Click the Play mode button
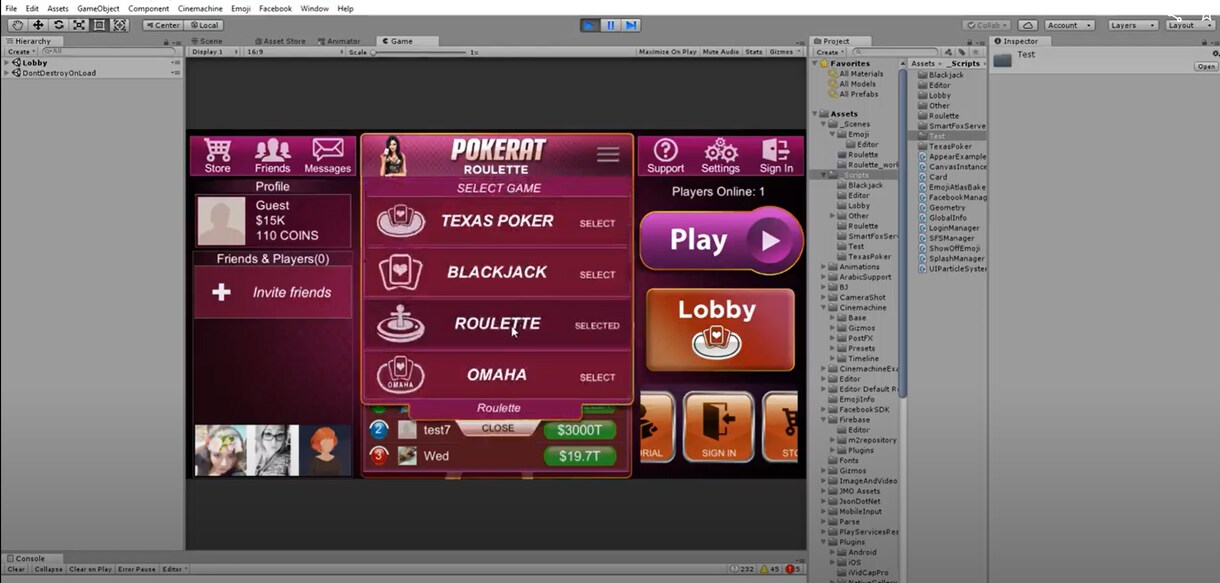Viewport: 1220px width, 583px height. coord(590,25)
